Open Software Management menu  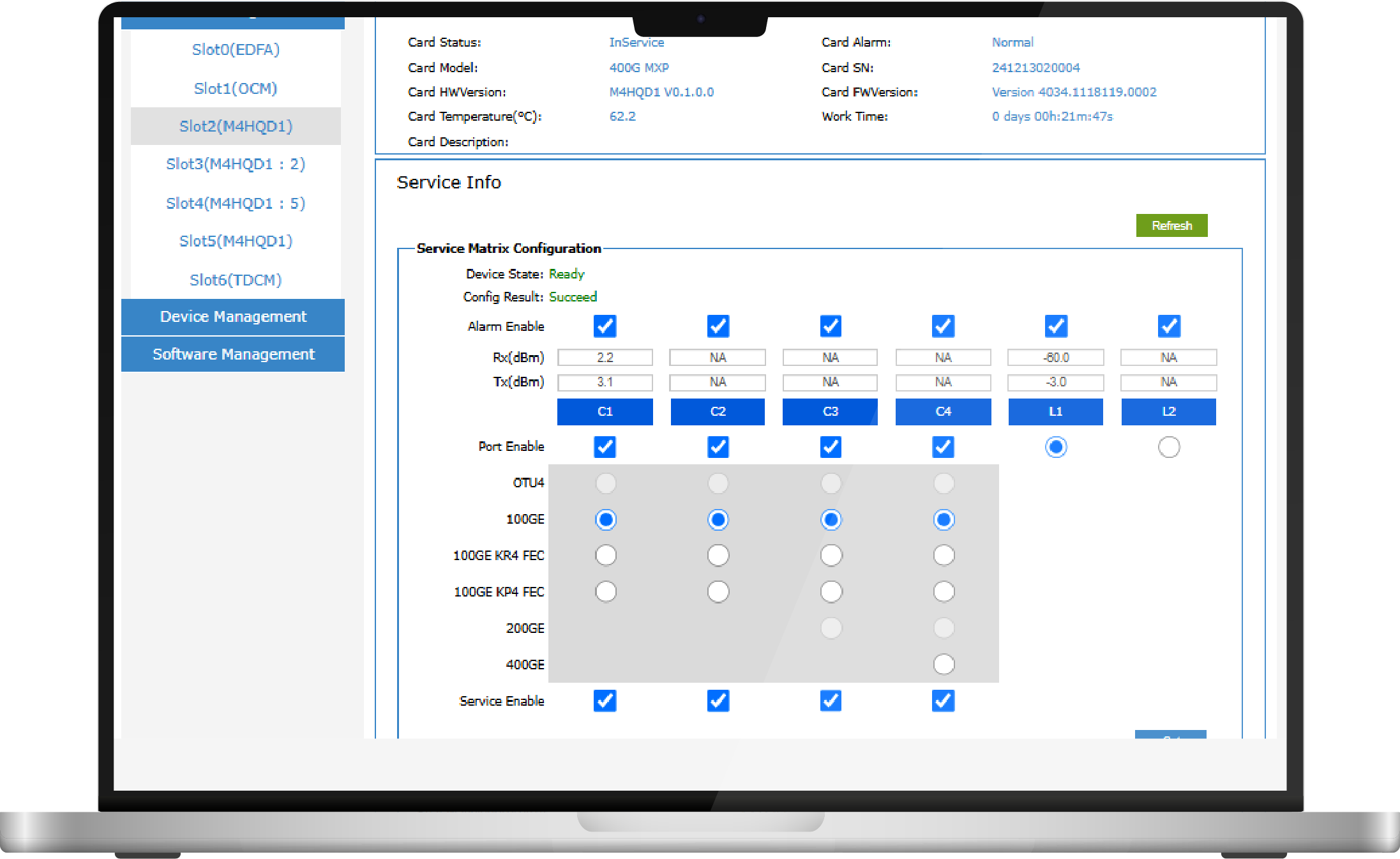point(233,354)
